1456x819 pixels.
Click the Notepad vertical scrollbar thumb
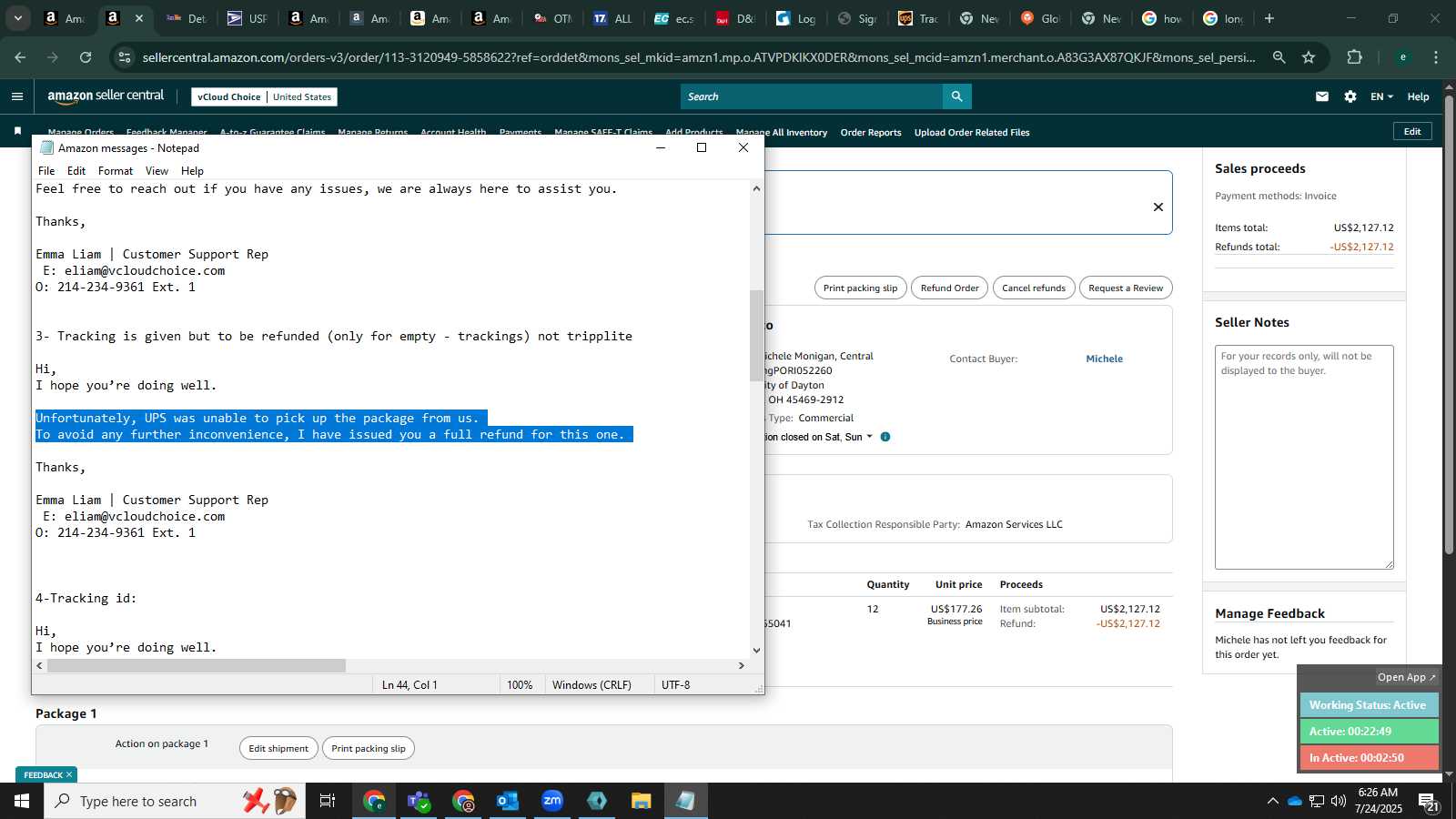[756, 335]
